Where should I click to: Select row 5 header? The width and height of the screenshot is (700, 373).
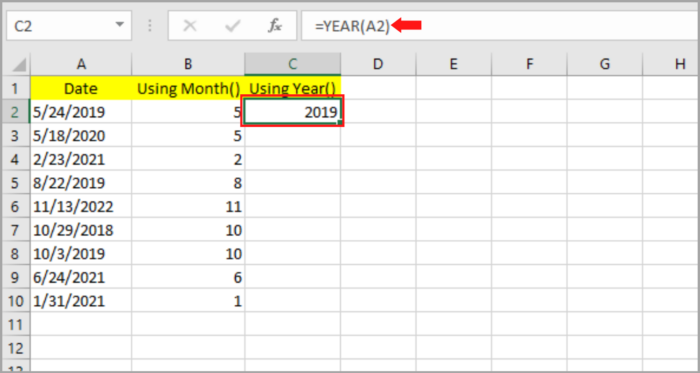click(x=15, y=182)
